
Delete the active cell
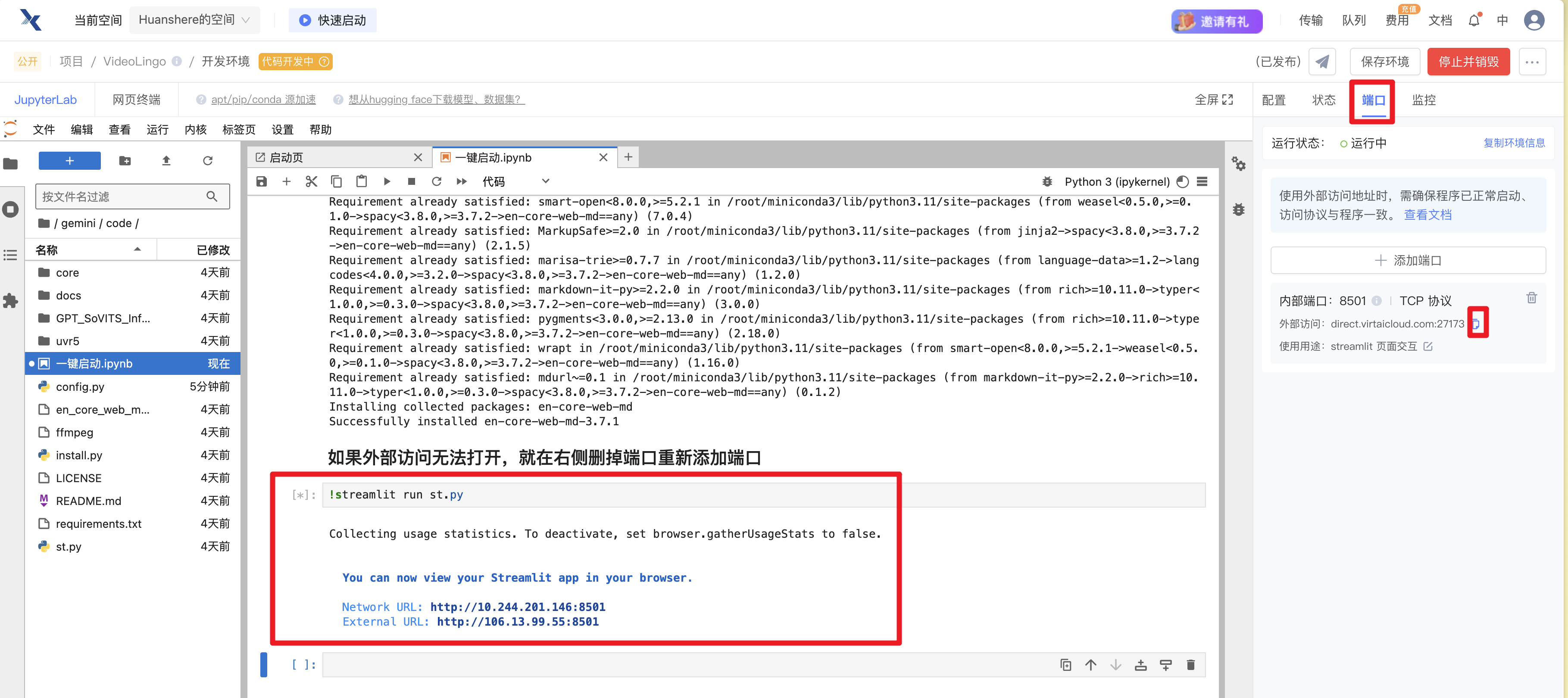click(x=1190, y=664)
